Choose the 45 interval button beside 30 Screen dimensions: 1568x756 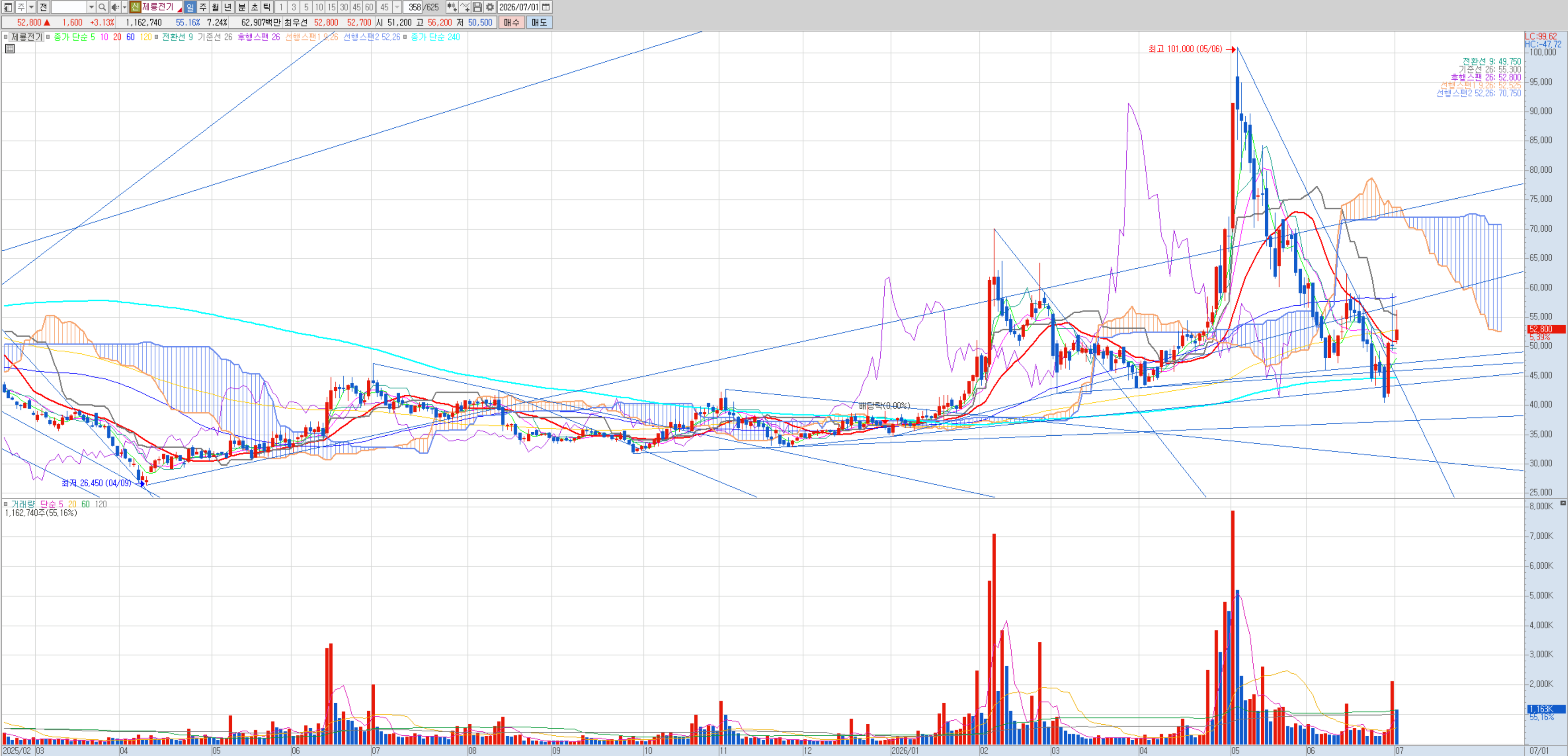pyautogui.click(x=357, y=7)
